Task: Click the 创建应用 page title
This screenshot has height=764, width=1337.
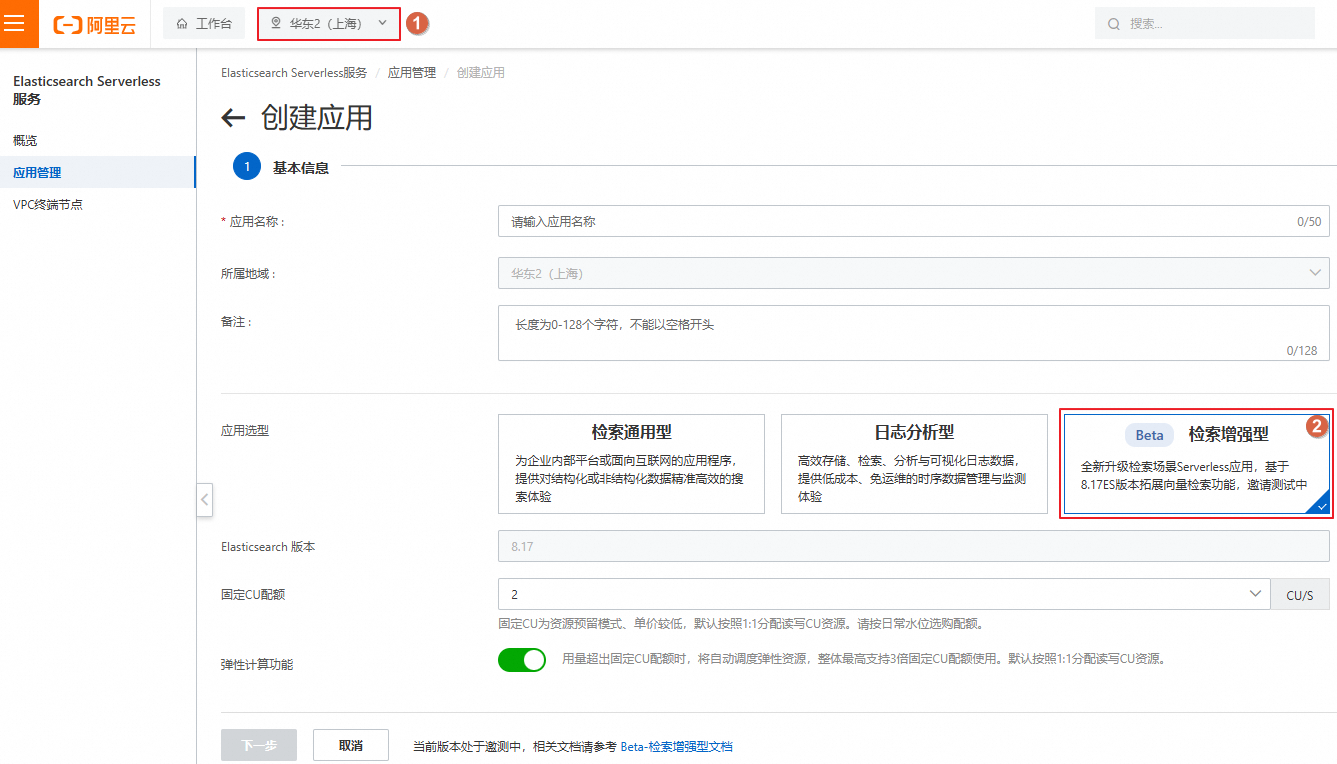Action: pos(317,118)
